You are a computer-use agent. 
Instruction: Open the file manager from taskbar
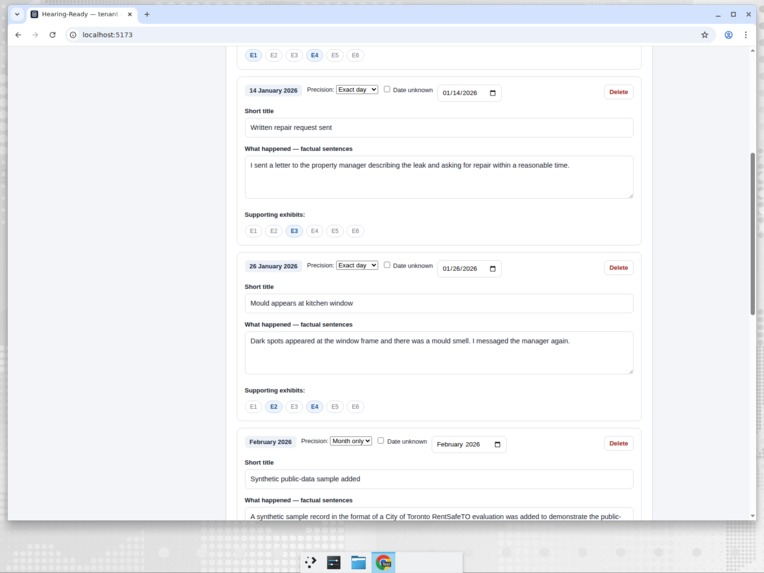[x=359, y=562]
